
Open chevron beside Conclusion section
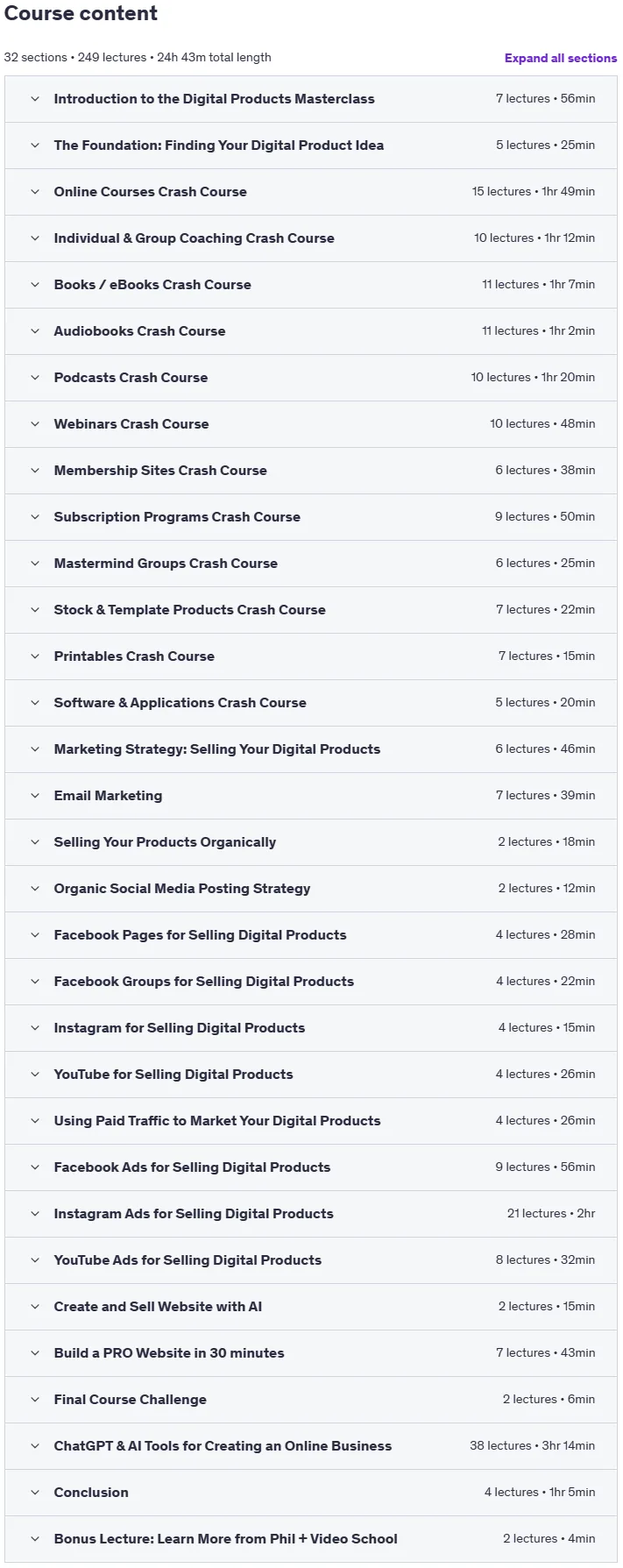(35, 1493)
